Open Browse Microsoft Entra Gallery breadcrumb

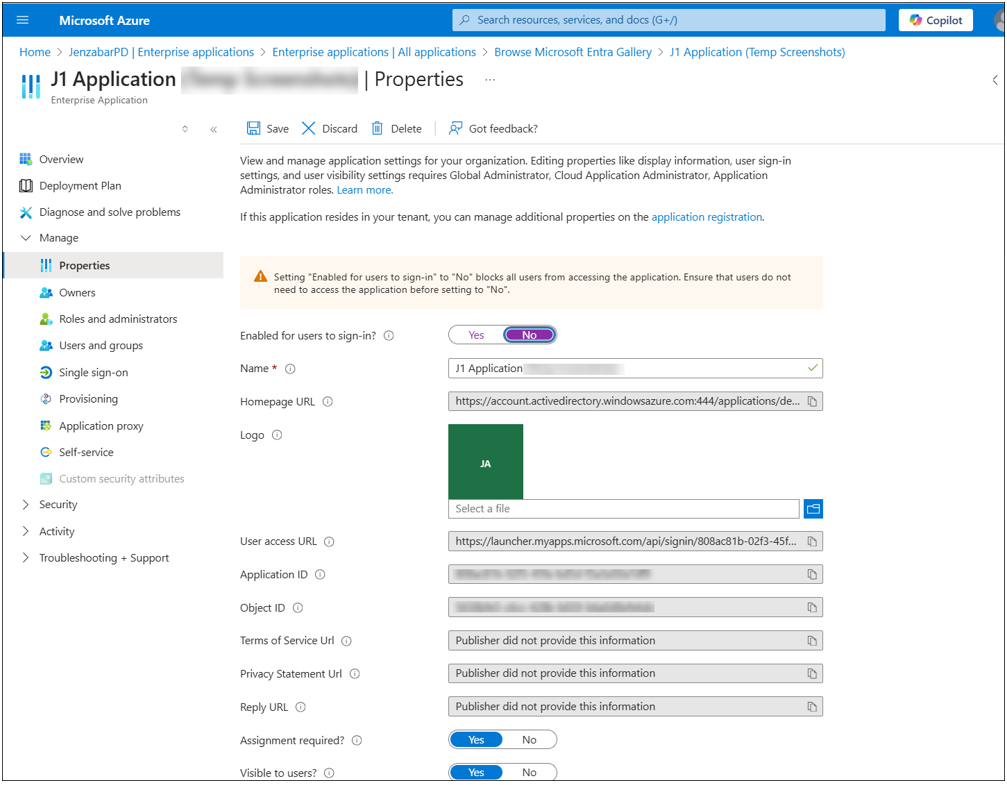[x=573, y=52]
